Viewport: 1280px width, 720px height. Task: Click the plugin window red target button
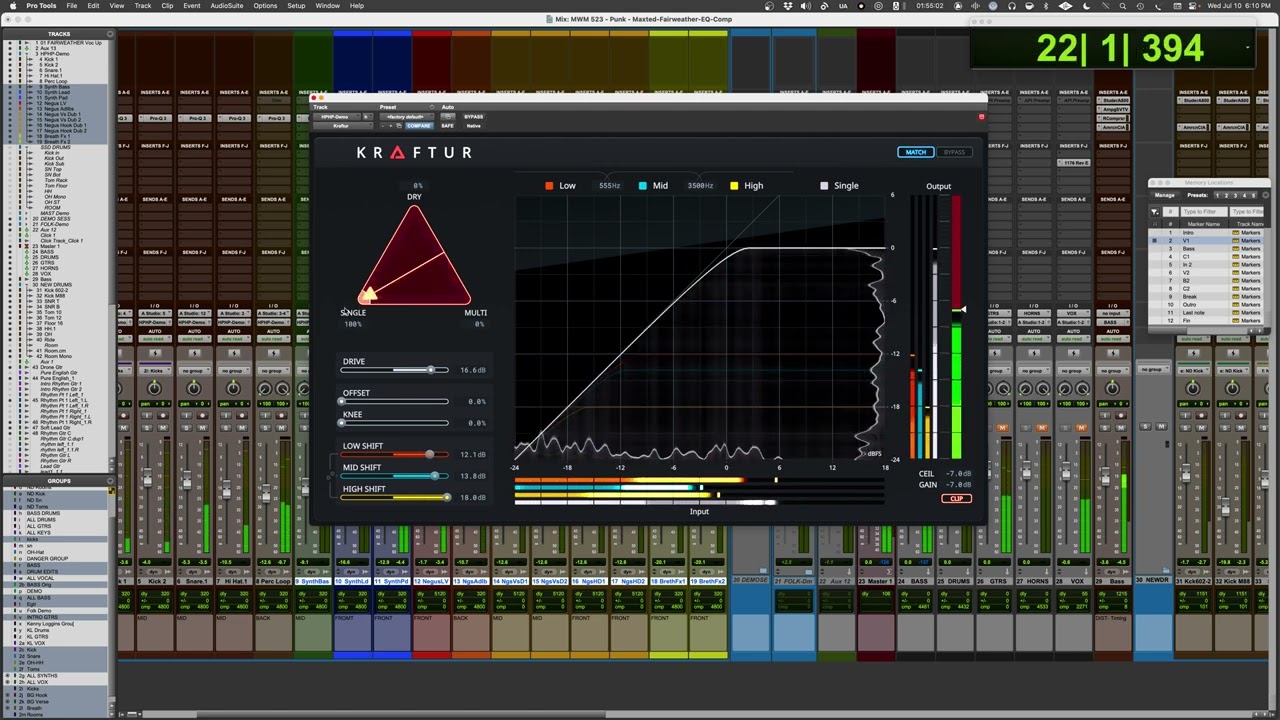pos(981,117)
